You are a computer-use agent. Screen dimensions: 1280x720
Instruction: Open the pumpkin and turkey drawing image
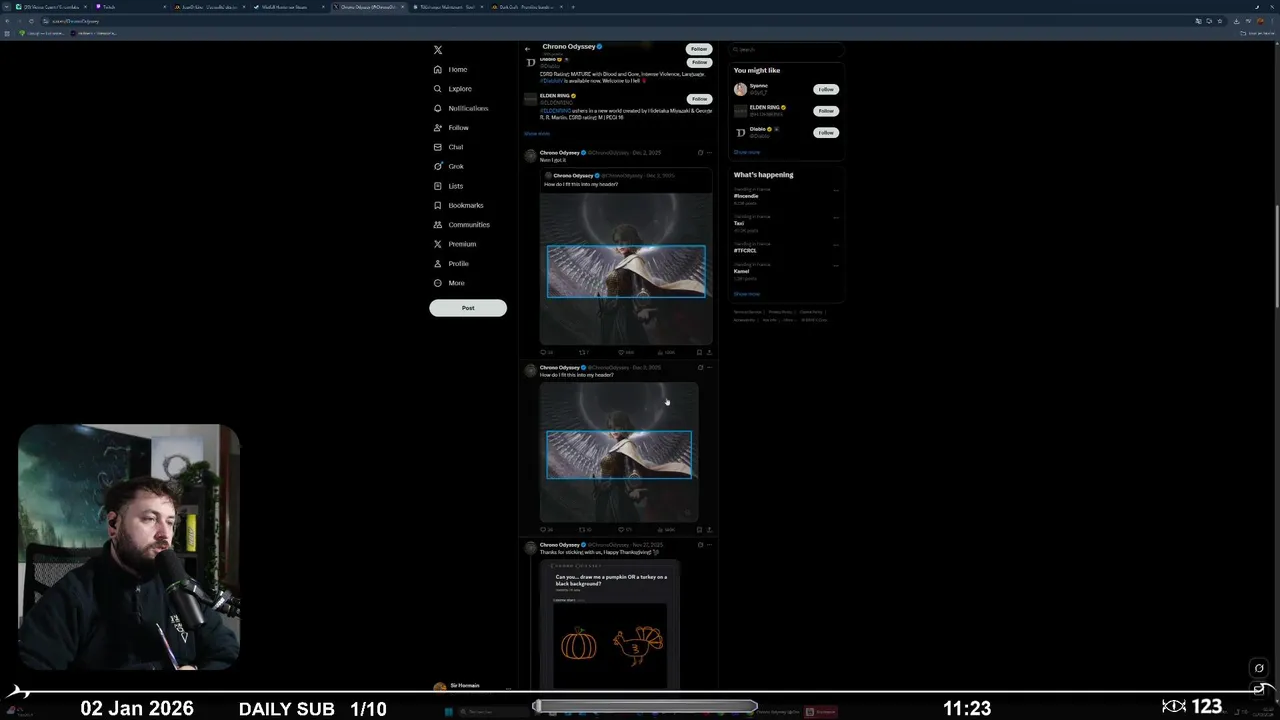(x=610, y=624)
